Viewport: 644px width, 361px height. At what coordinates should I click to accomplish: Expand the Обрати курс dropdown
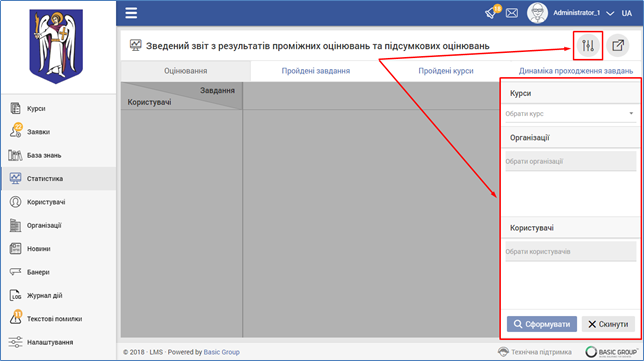pyautogui.click(x=570, y=114)
